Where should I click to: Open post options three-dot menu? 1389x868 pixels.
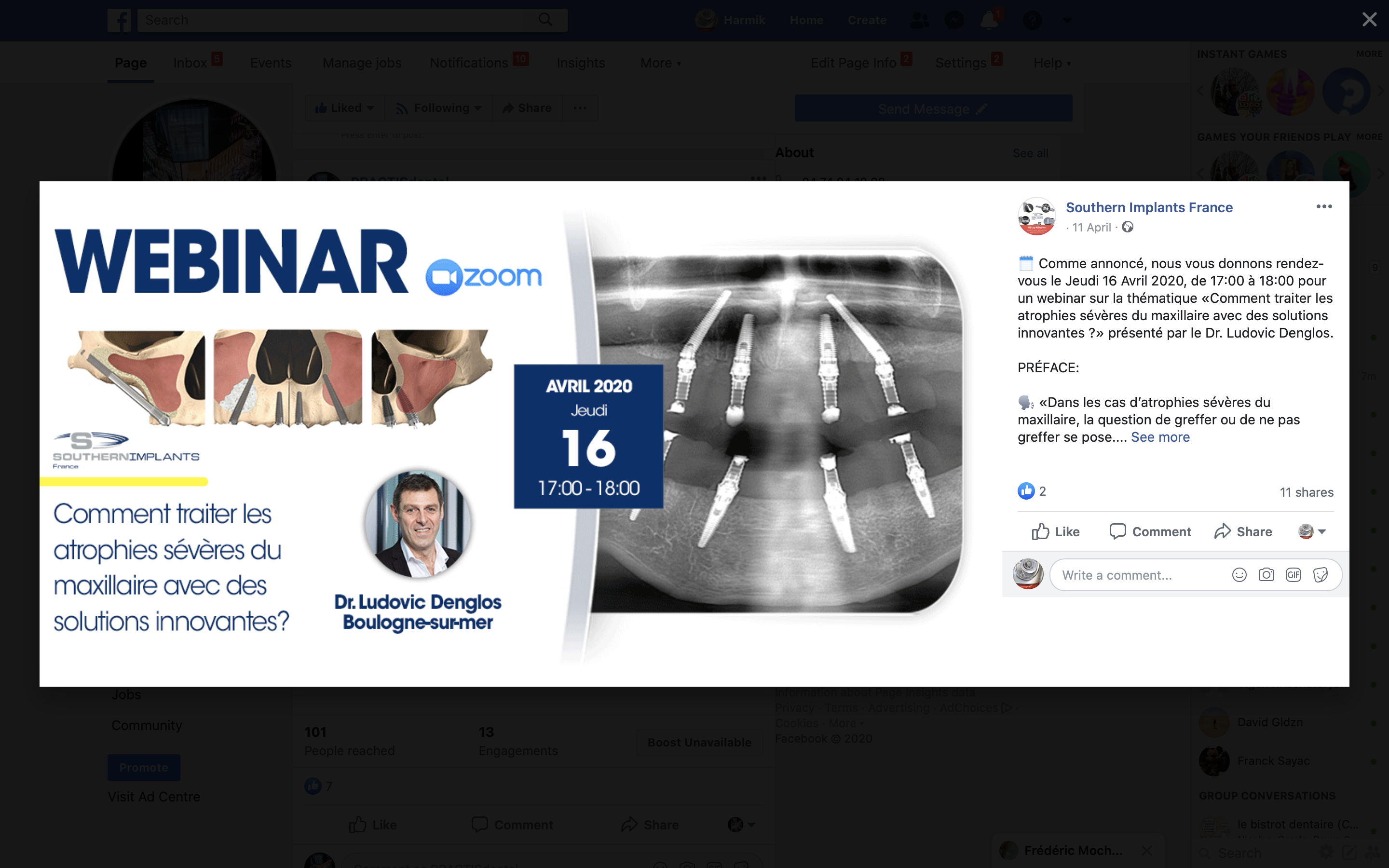1323,207
